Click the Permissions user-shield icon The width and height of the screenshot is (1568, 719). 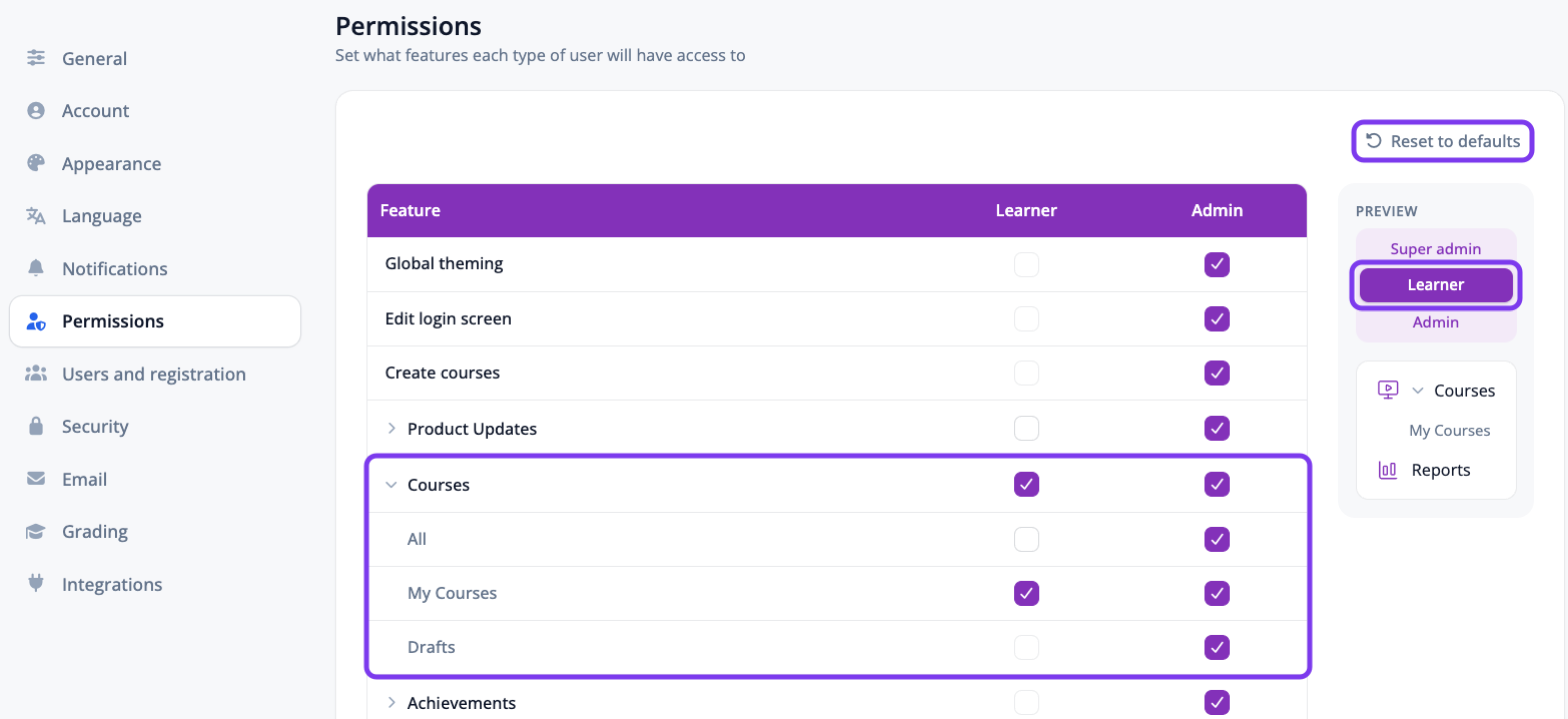[x=36, y=321]
